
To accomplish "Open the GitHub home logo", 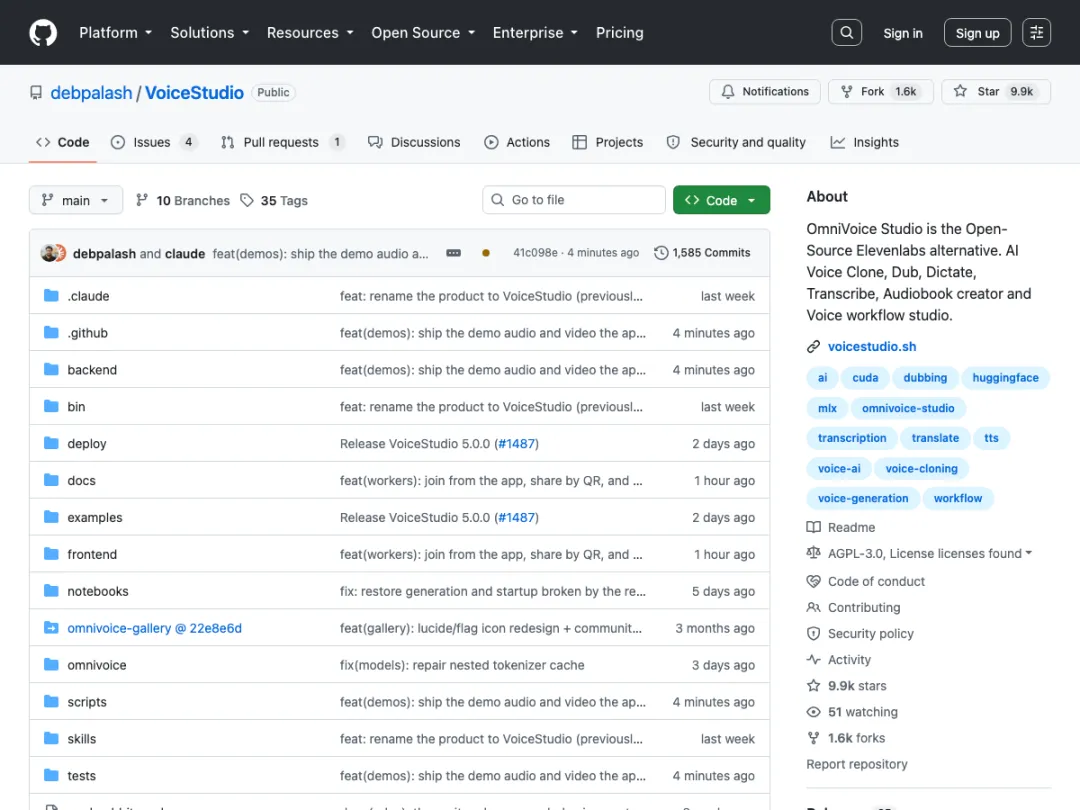I will coord(43,32).
